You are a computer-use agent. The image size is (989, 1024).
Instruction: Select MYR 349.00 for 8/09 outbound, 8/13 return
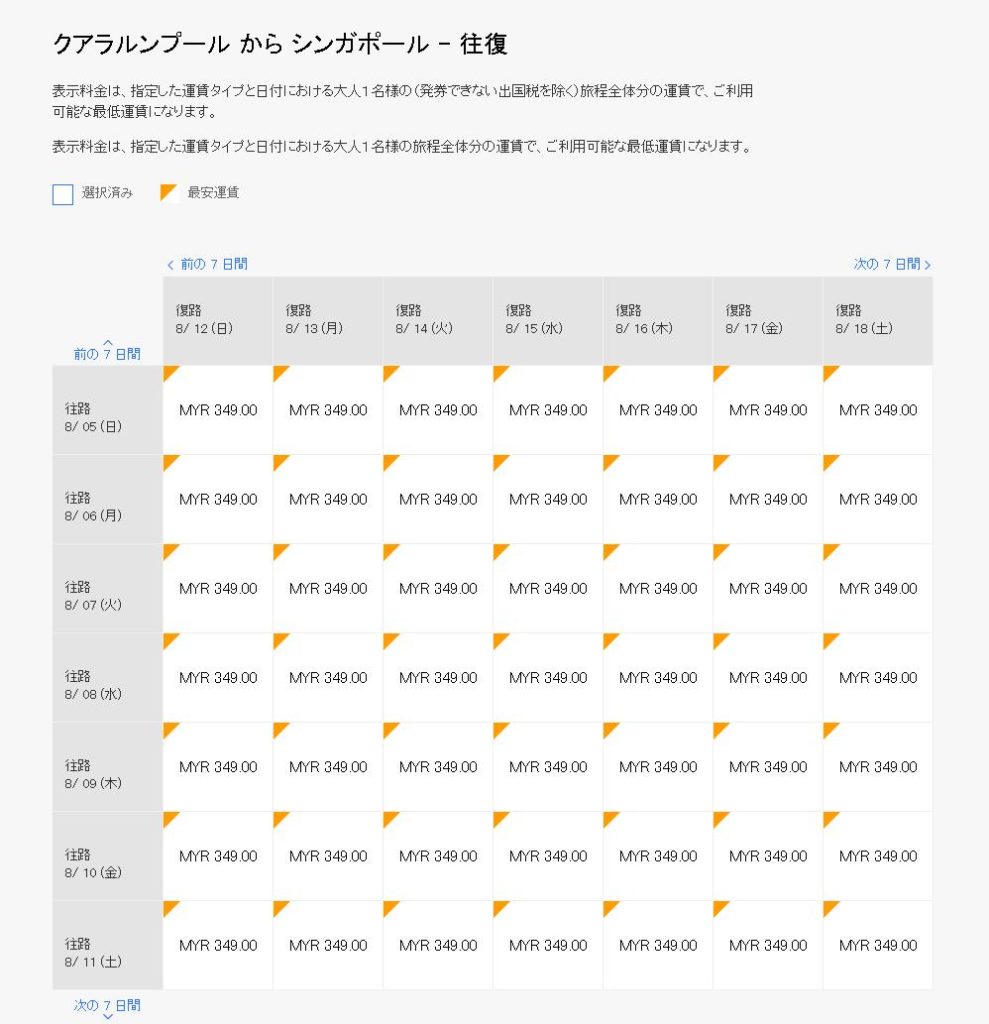(x=328, y=767)
